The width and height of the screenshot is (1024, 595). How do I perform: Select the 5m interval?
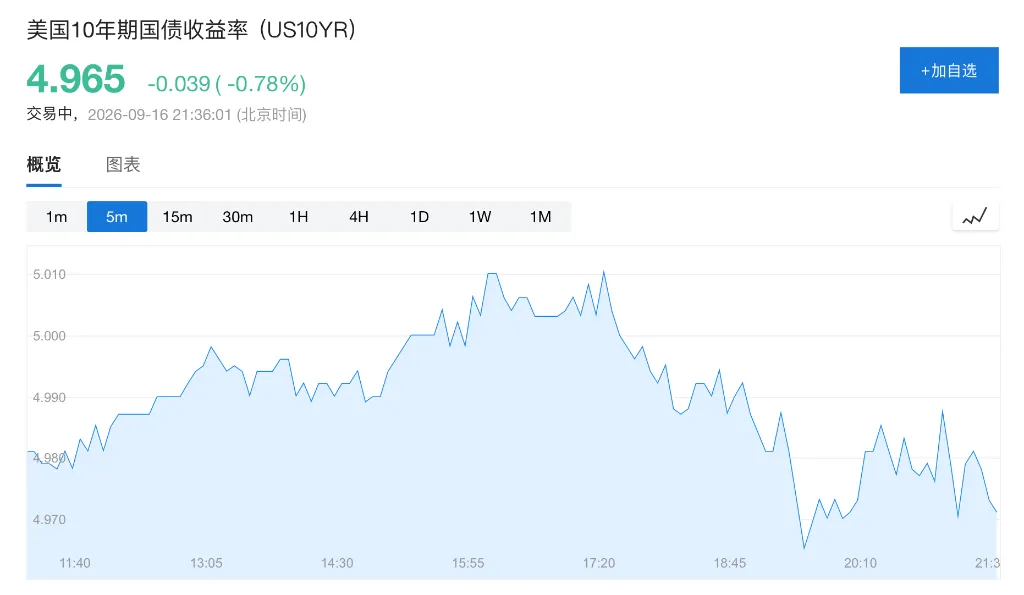pos(117,217)
